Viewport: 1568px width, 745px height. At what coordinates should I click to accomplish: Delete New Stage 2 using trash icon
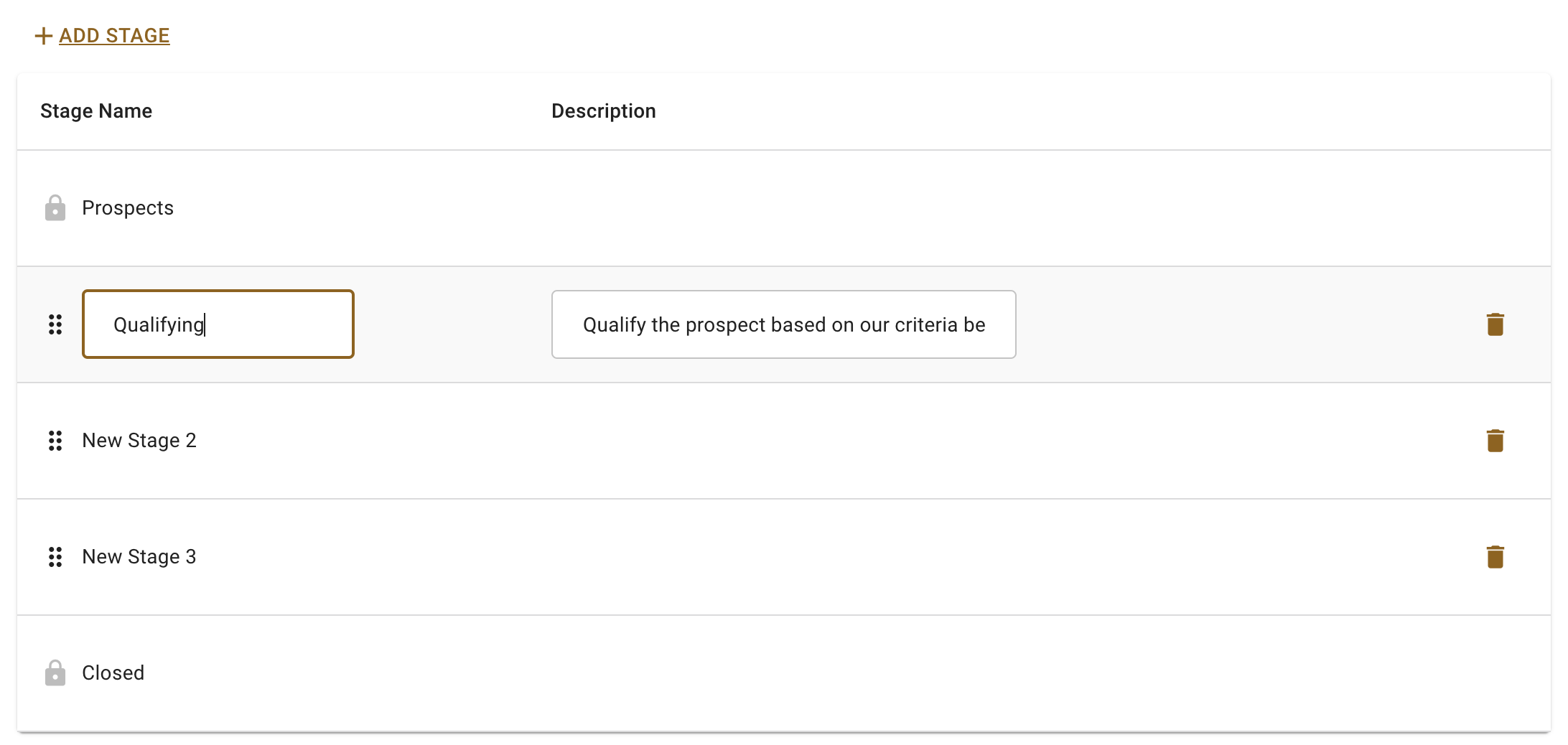click(1495, 441)
